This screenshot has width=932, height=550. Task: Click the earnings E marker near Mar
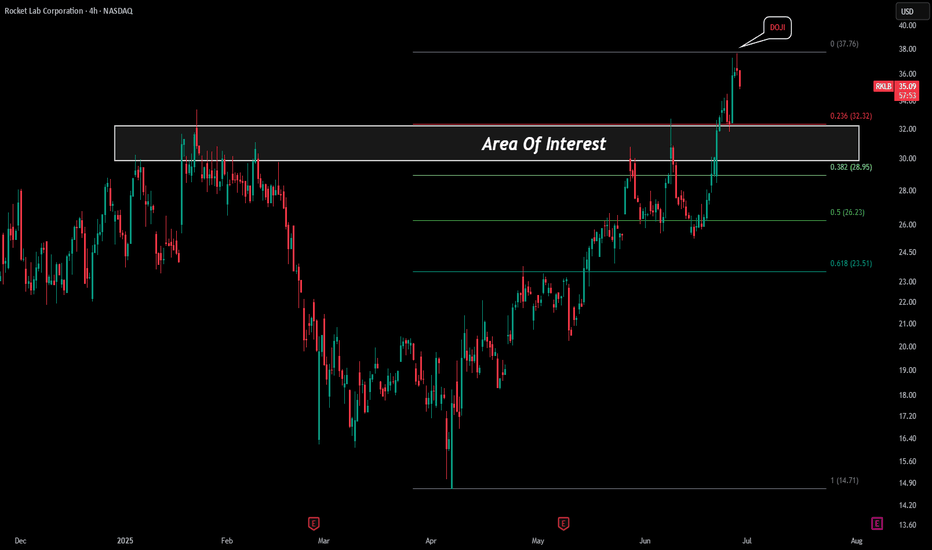pos(314,524)
